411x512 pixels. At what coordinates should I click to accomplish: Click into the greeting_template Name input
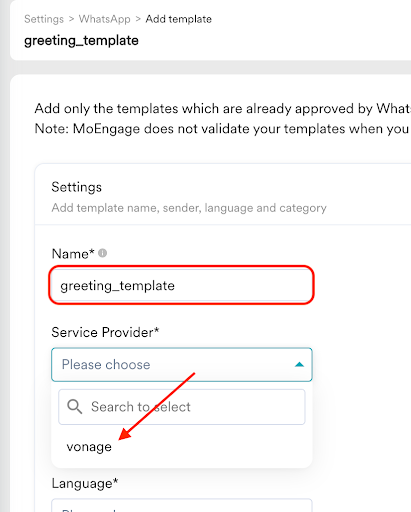pos(181,285)
